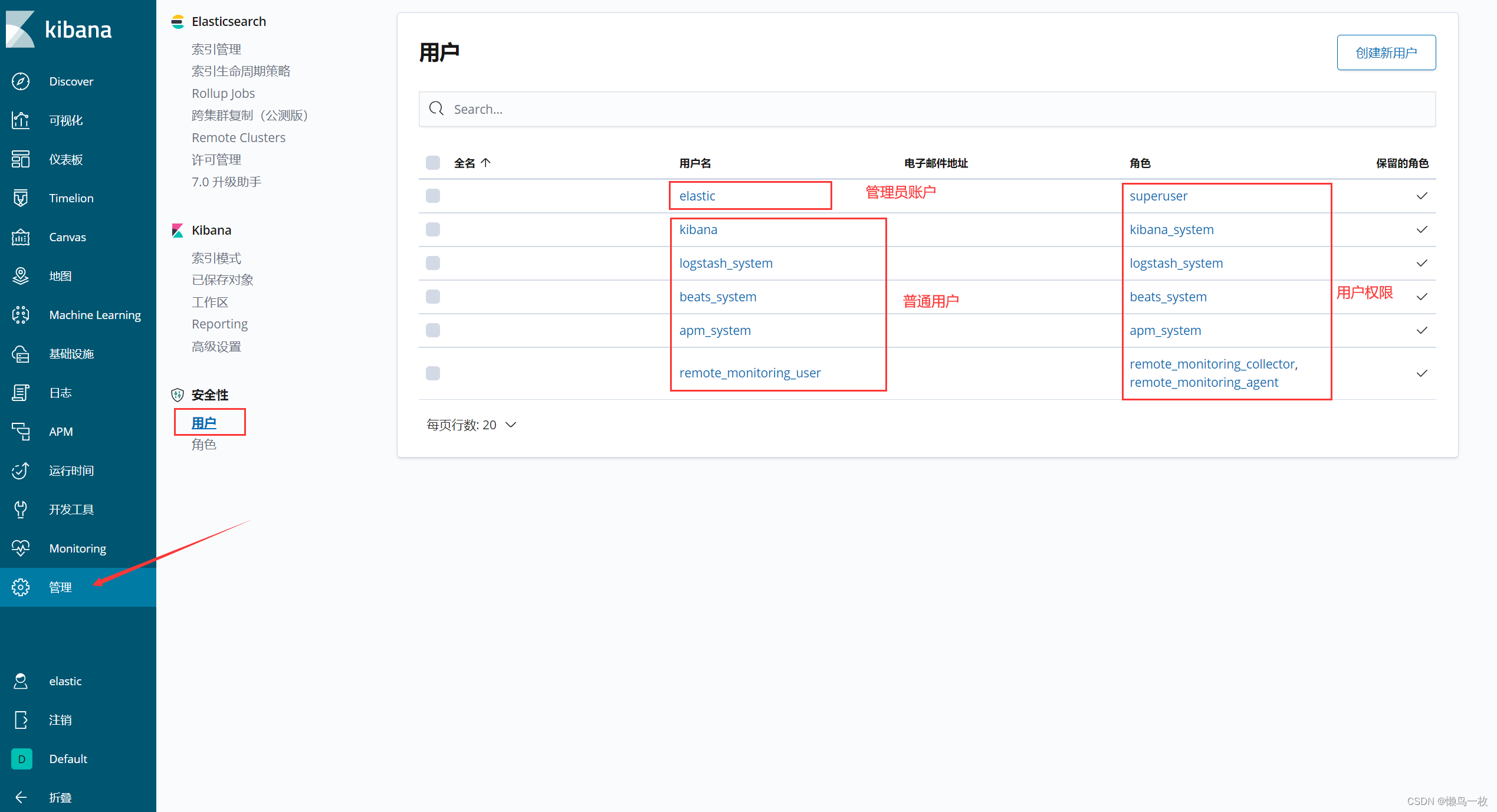Screen dimensions: 1497x812
Task: Click the Kibana section logo
Action: pyautogui.click(x=178, y=230)
